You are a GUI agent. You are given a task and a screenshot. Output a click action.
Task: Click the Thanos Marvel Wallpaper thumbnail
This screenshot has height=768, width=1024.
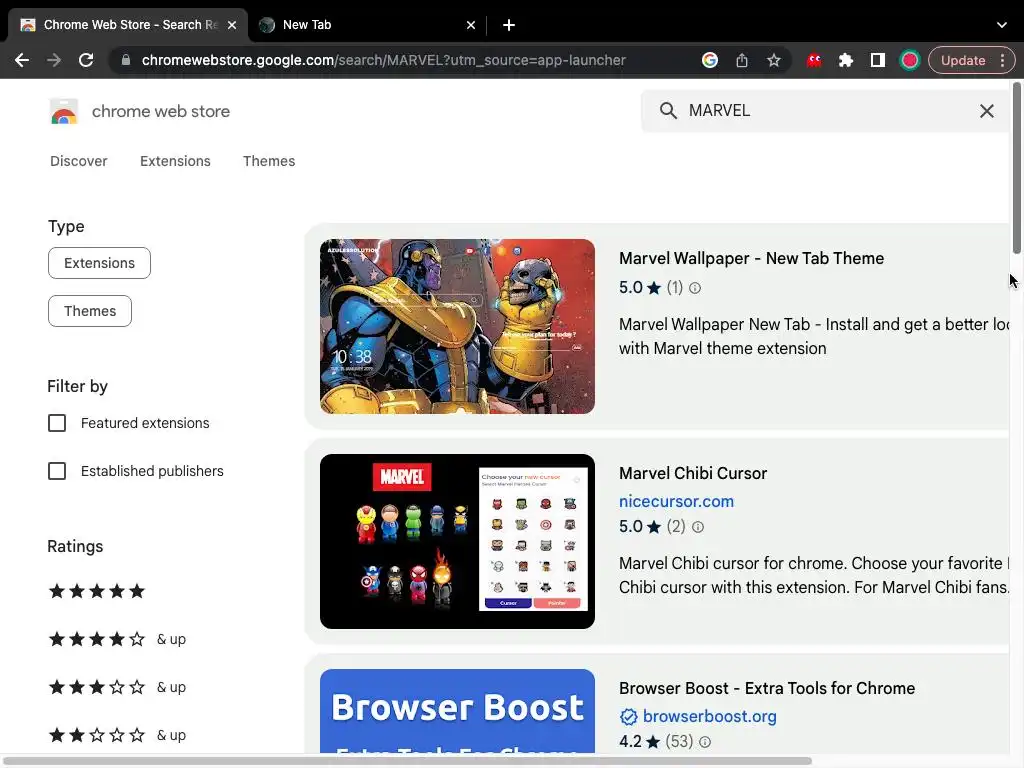pyautogui.click(x=457, y=327)
